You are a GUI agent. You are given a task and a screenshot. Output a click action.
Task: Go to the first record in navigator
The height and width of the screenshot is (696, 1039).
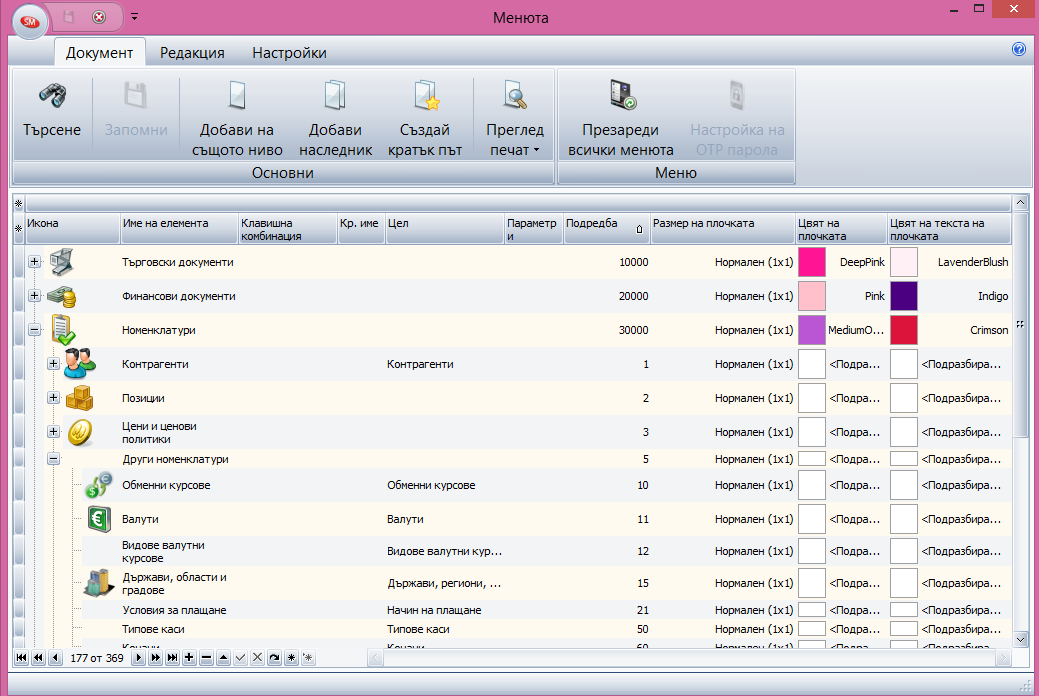(21, 658)
